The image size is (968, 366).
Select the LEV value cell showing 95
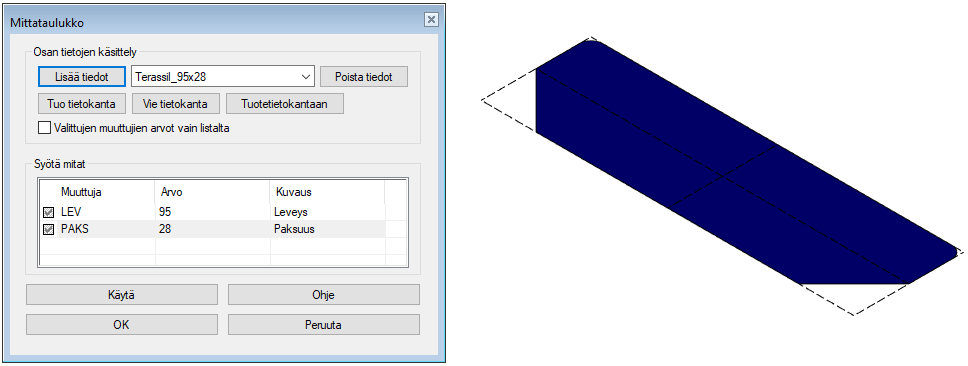[212, 212]
